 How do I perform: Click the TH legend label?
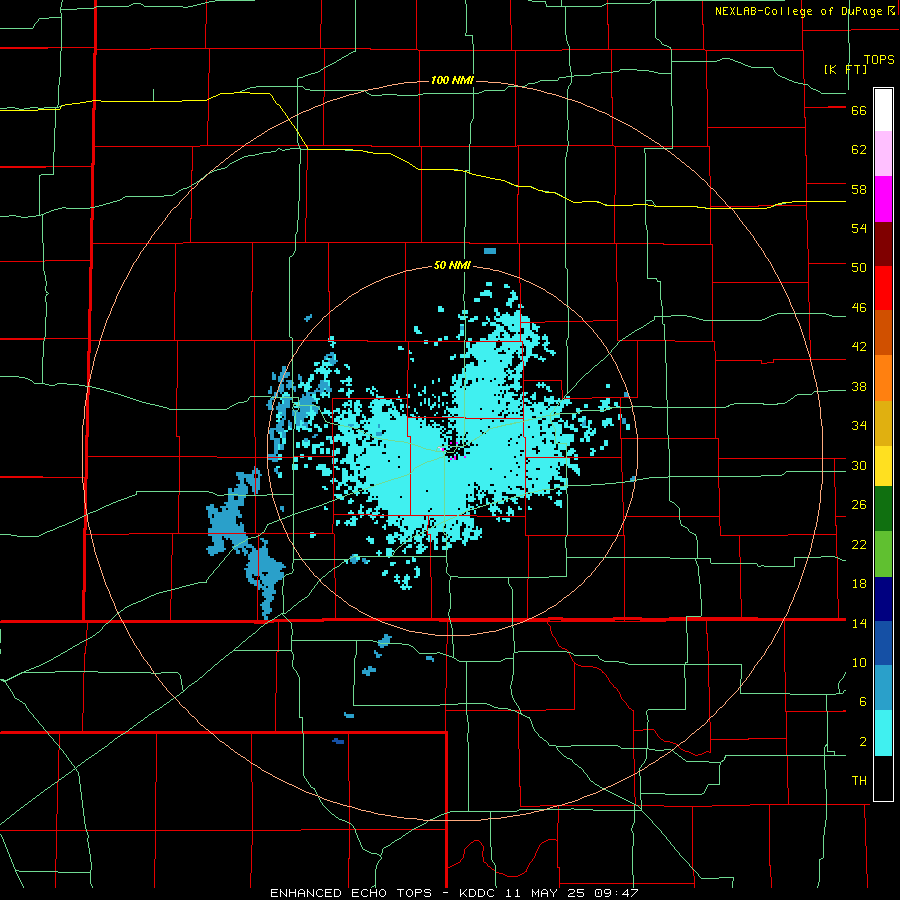coord(859,781)
